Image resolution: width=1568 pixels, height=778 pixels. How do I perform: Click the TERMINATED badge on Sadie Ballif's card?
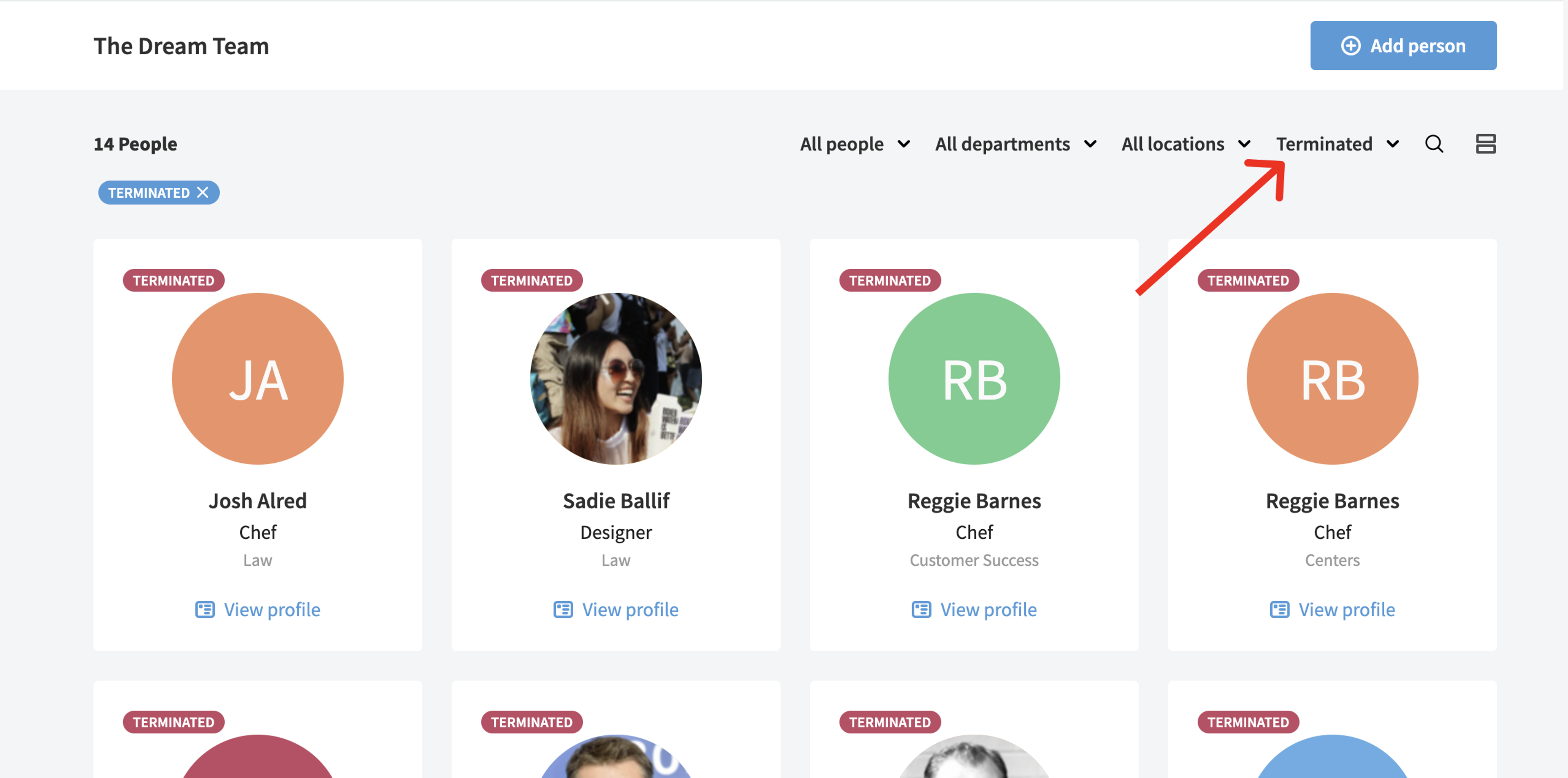pos(531,280)
